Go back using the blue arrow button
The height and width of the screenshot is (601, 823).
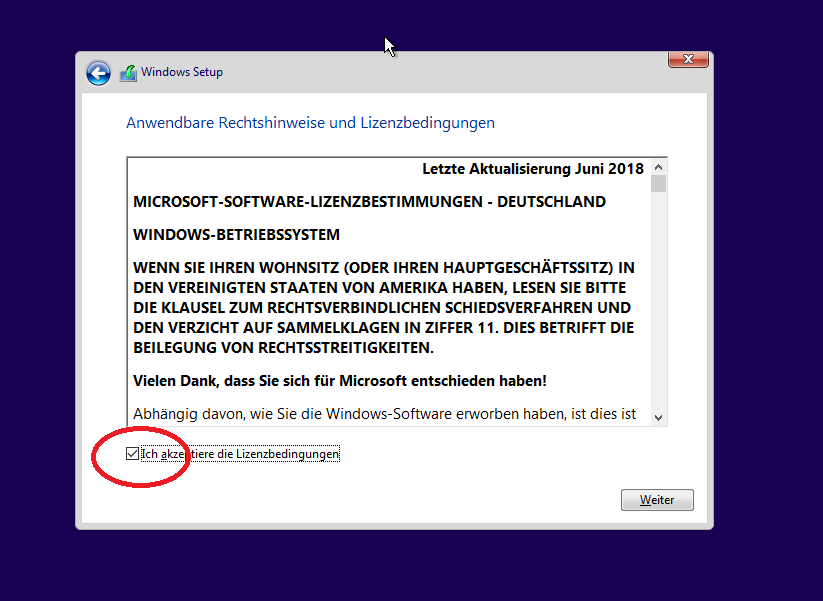click(98, 73)
